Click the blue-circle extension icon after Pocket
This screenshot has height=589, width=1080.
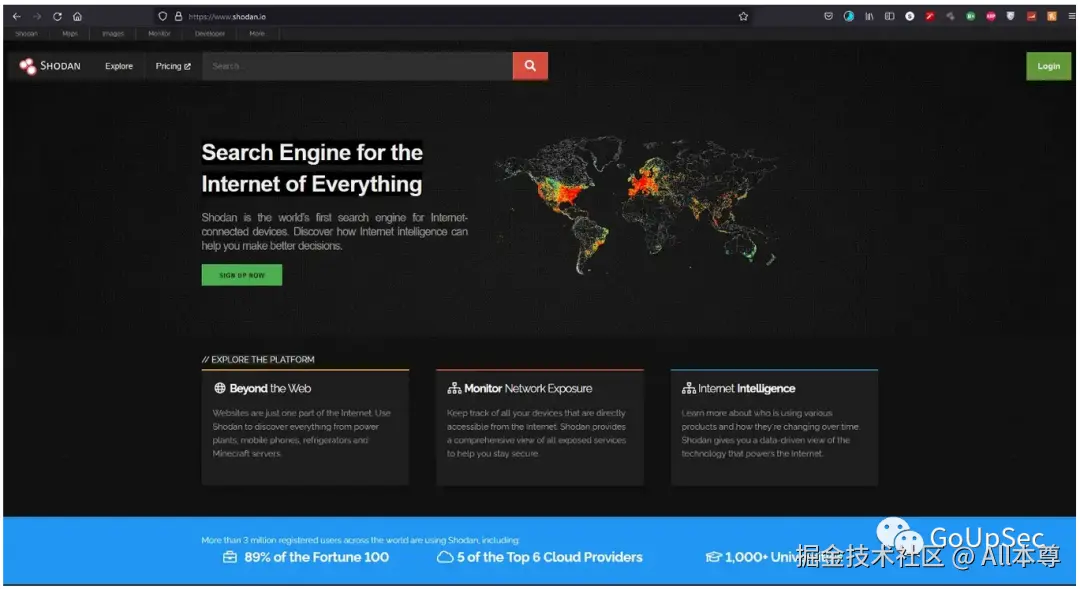849,17
